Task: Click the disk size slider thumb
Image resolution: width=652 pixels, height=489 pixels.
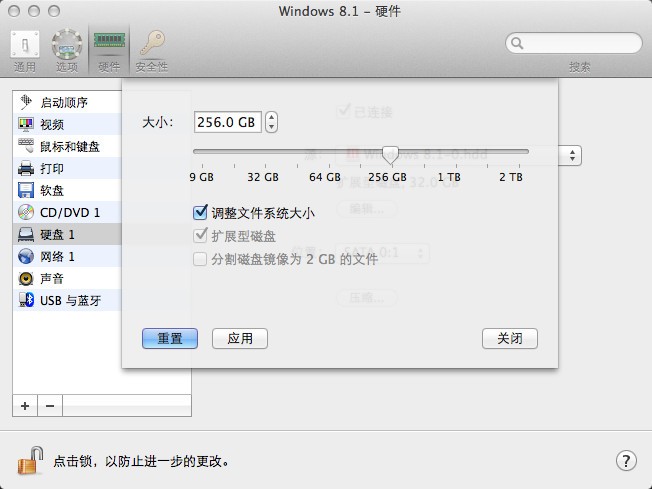Action: (x=390, y=155)
